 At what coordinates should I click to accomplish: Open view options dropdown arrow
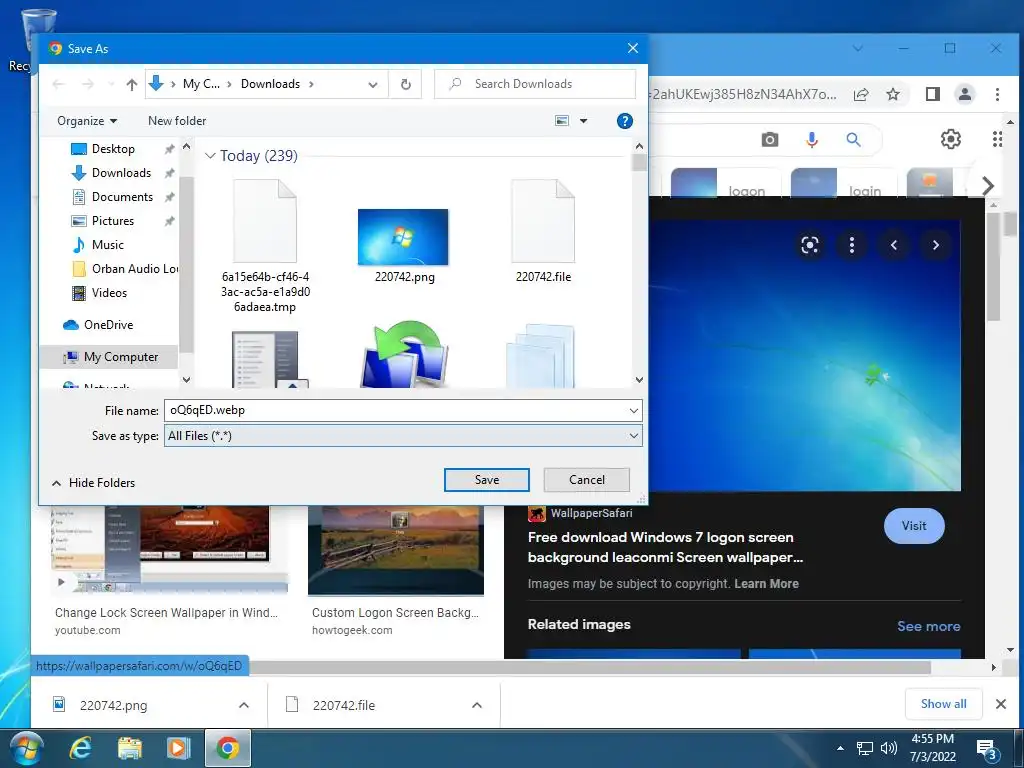point(584,121)
